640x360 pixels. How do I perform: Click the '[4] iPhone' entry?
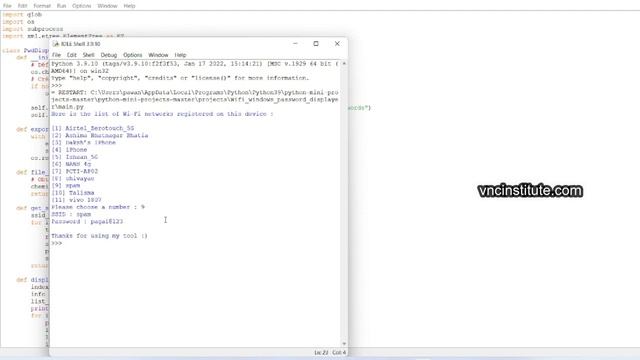point(69,150)
